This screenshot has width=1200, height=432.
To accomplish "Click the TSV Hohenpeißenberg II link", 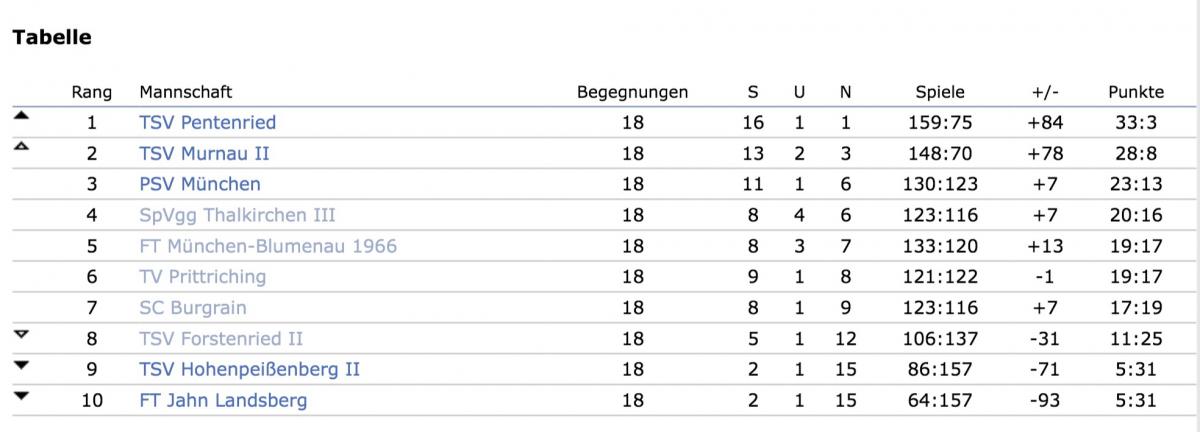I will pyautogui.click(x=249, y=370).
